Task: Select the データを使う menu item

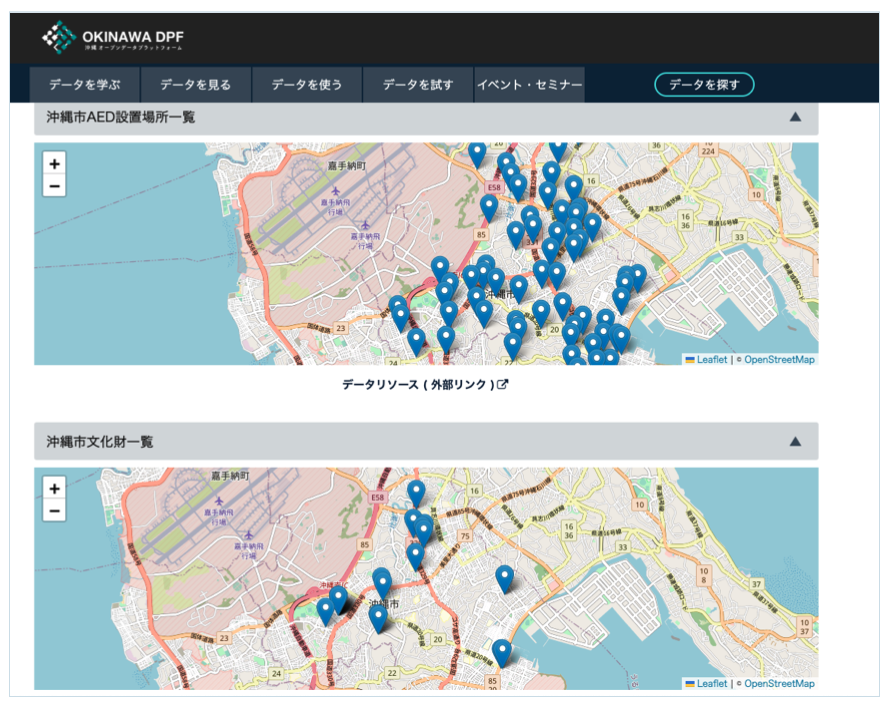Action: (306, 85)
